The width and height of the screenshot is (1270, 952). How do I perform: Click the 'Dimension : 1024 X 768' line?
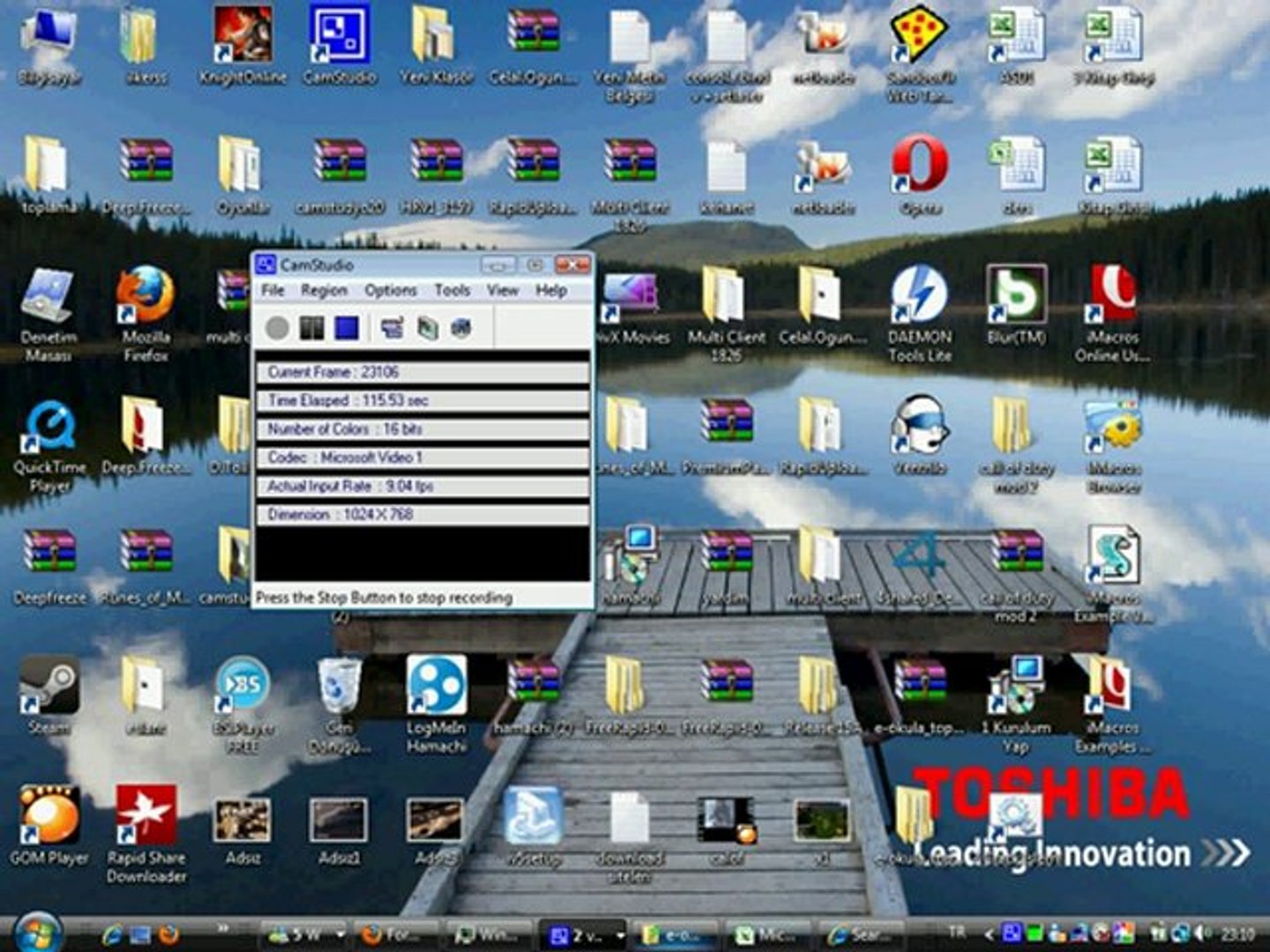422,514
